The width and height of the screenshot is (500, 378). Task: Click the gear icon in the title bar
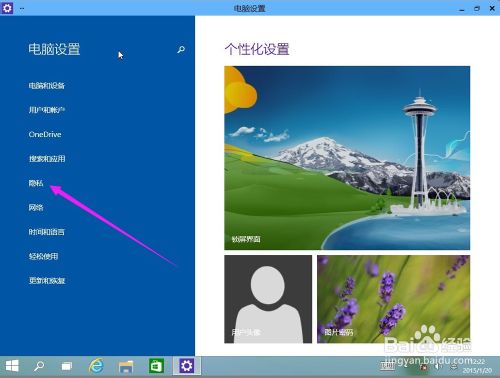point(7,8)
